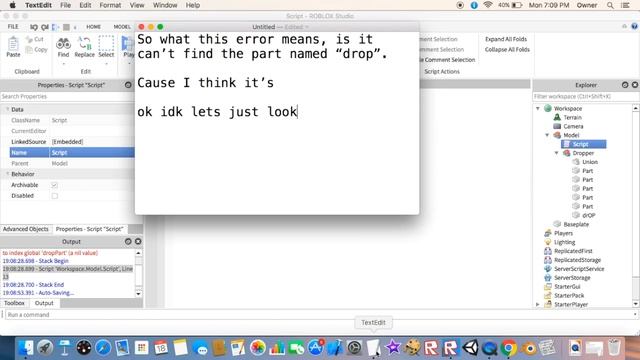The height and width of the screenshot is (360, 640).
Task: Switch to the Output tab
Action: click(44, 303)
